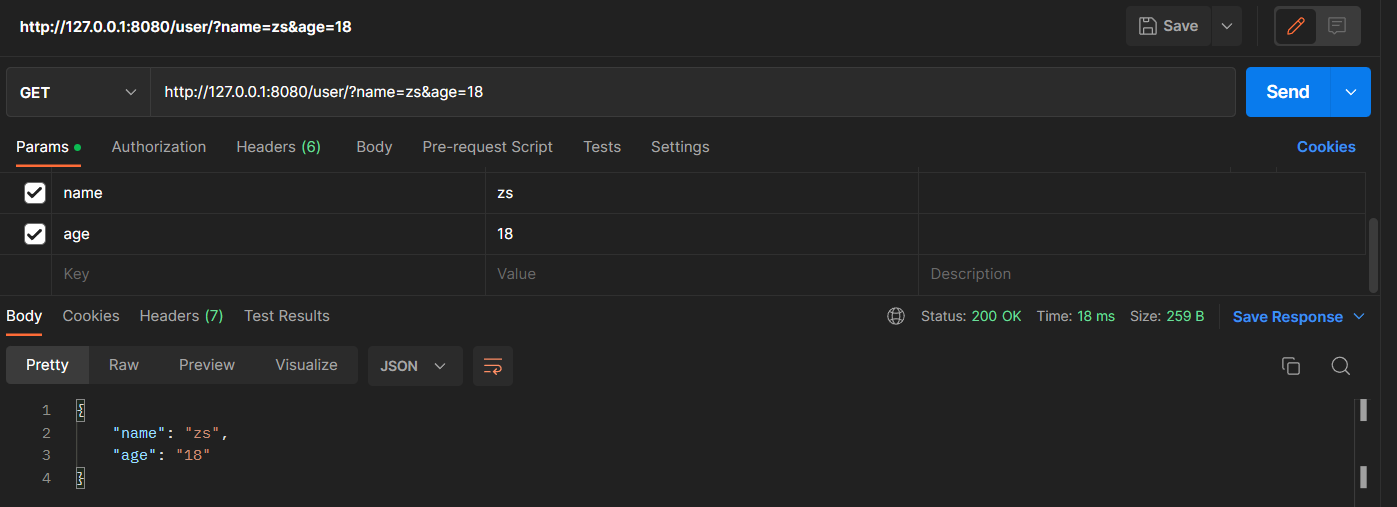Open the JSON format dropdown
Viewport: 1397px width, 507px height.
(x=414, y=366)
